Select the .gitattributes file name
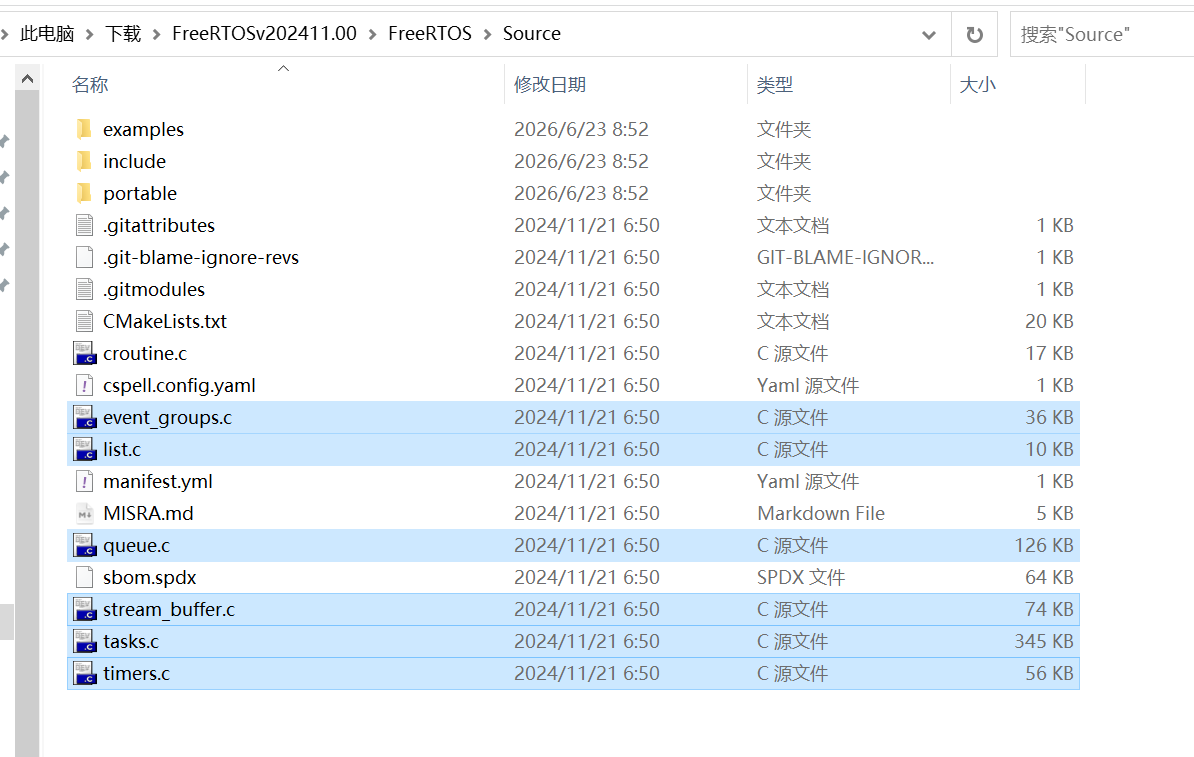The image size is (1194, 757). pos(159,225)
